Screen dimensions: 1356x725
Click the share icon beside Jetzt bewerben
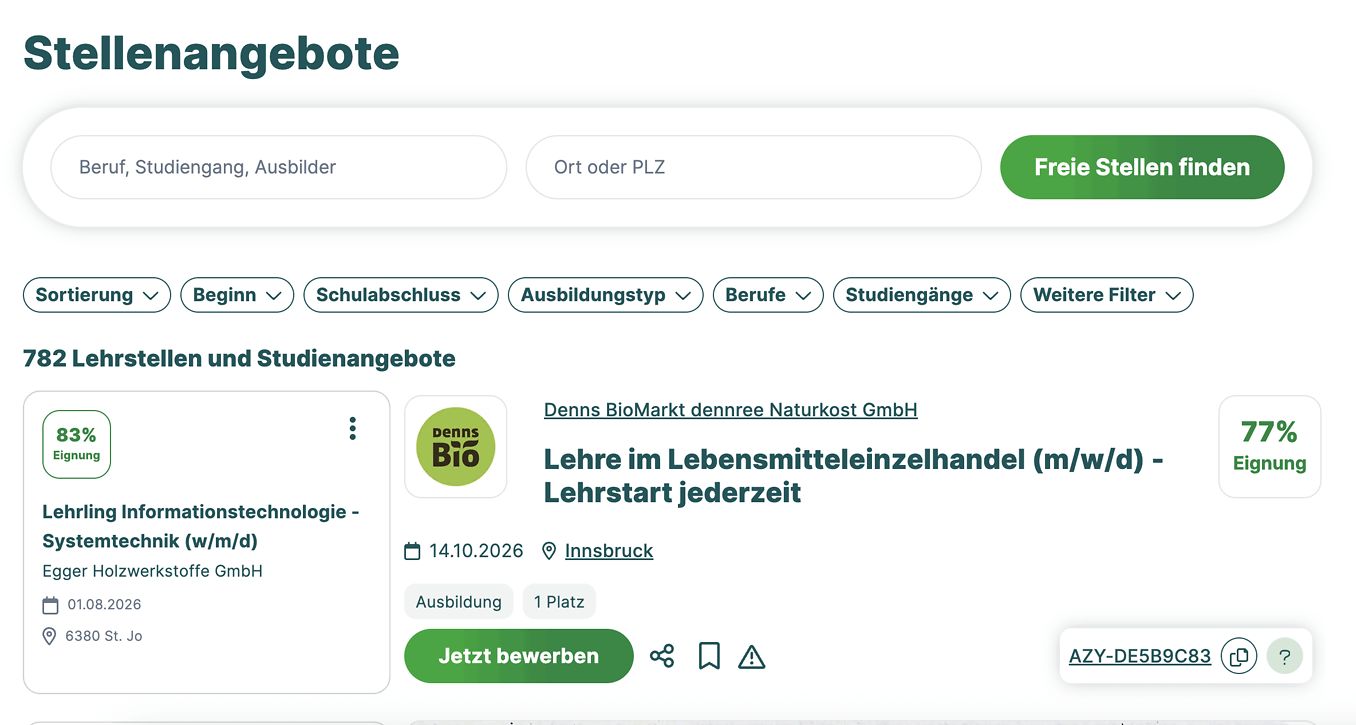pos(662,656)
